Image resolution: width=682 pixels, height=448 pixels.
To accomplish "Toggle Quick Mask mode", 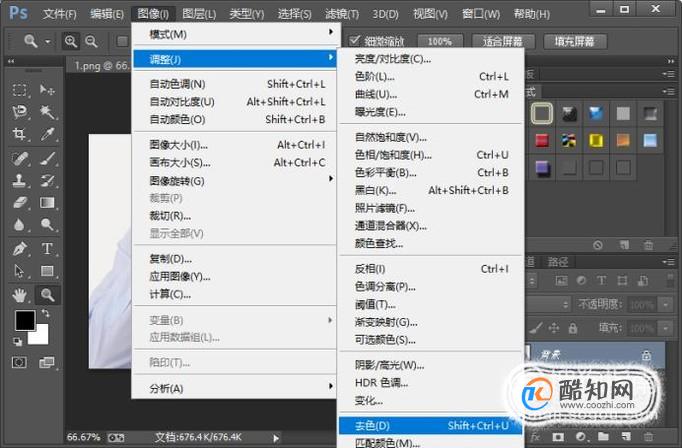I will click(x=19, y=362).
